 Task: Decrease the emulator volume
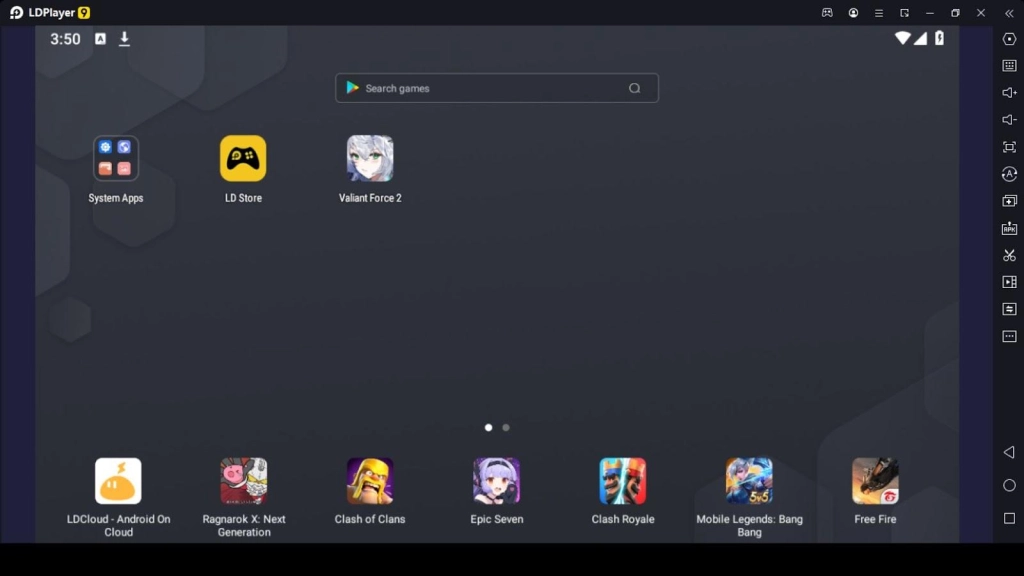(x=1009, y=120)
